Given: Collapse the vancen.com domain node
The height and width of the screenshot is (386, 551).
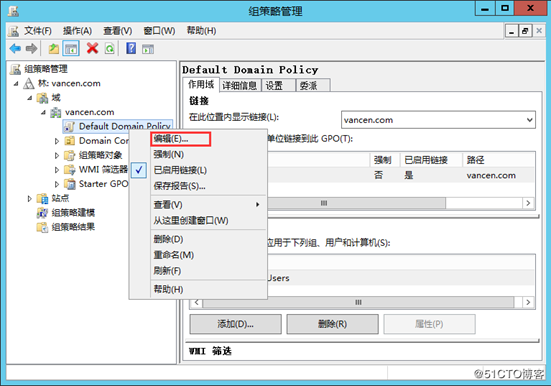Looking at the screenshot, I should click(x=43, y=112).
